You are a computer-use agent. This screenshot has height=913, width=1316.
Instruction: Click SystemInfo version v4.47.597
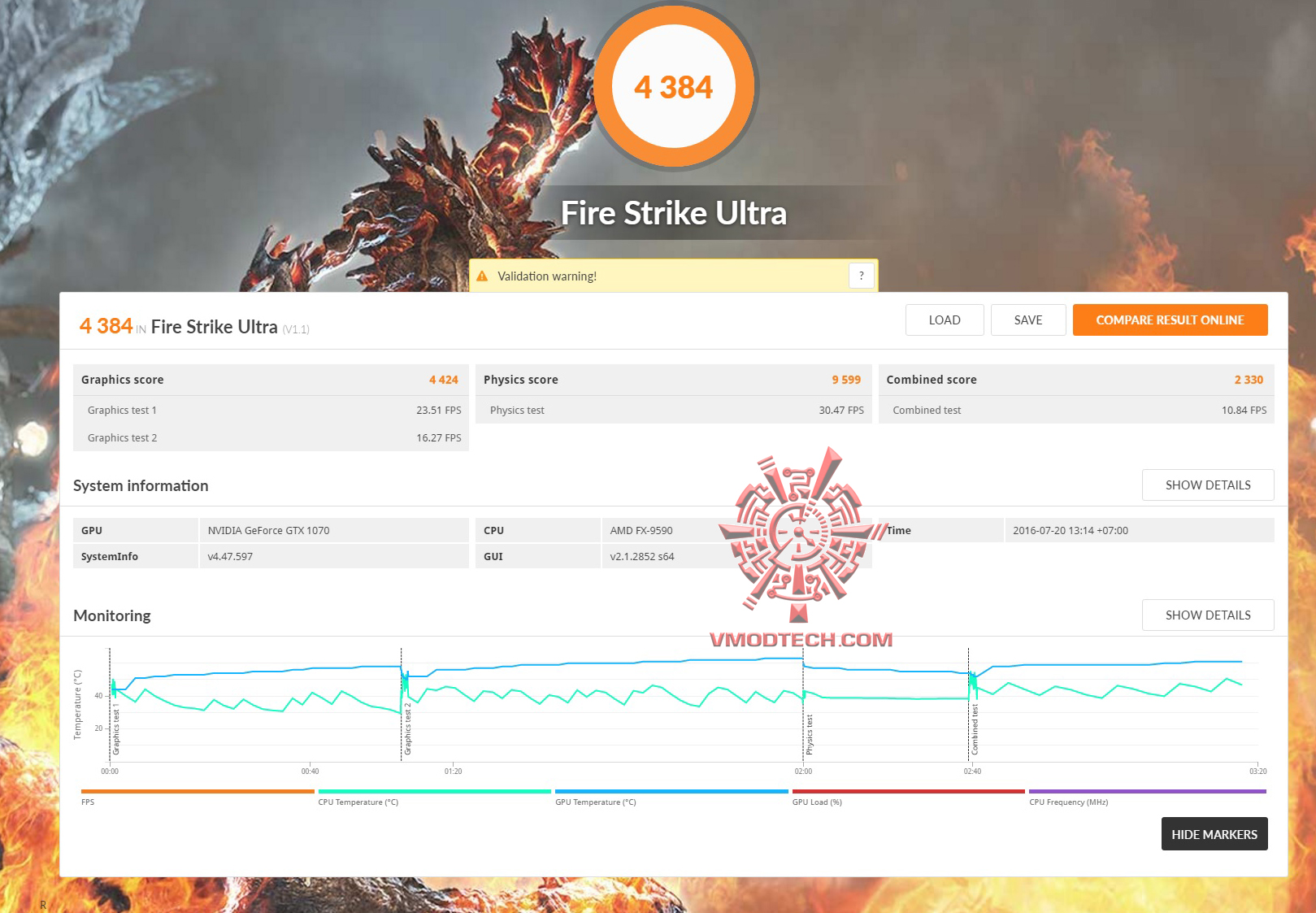(230, 557)
